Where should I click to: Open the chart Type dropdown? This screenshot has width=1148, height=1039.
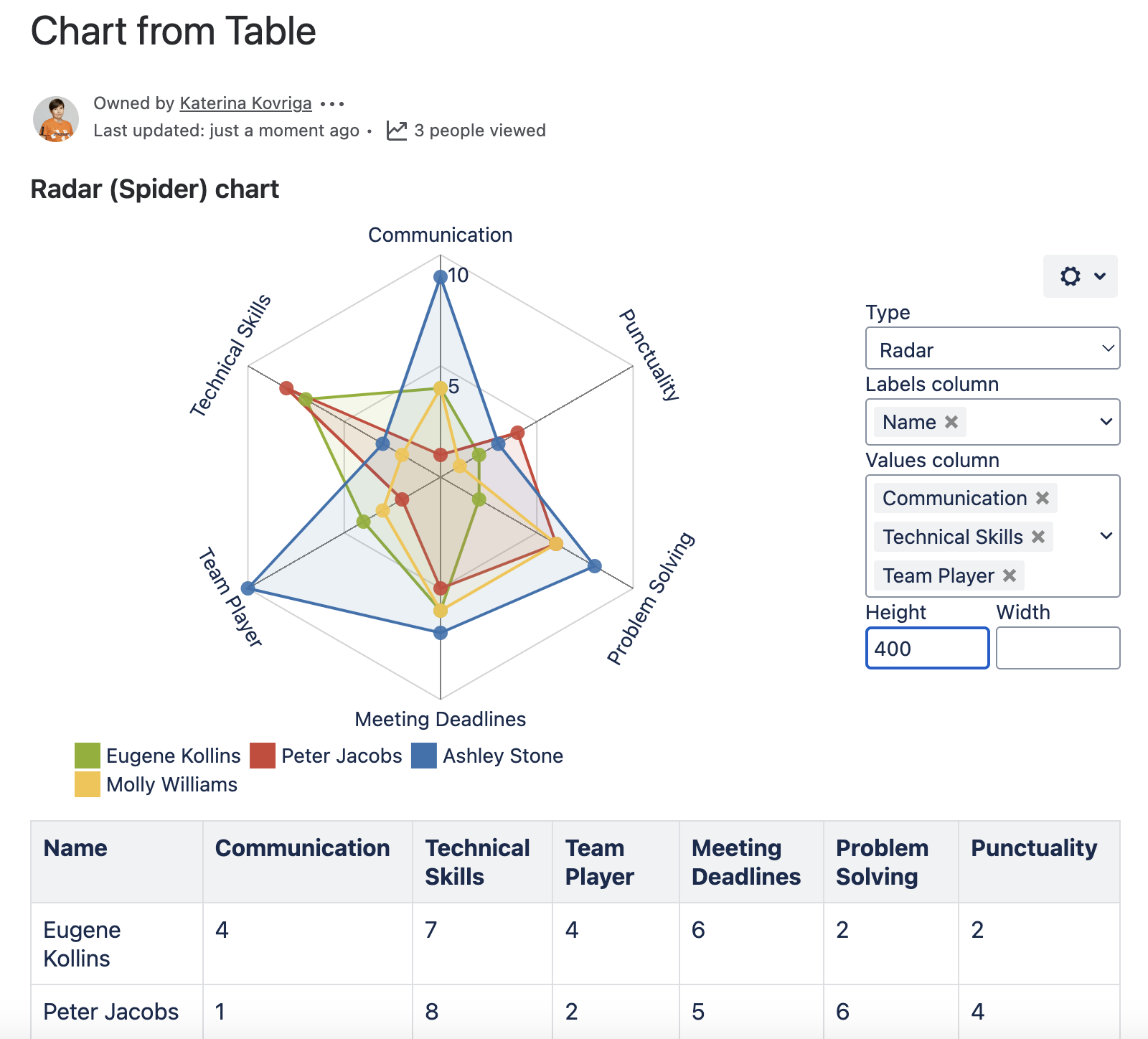[992, 349]
